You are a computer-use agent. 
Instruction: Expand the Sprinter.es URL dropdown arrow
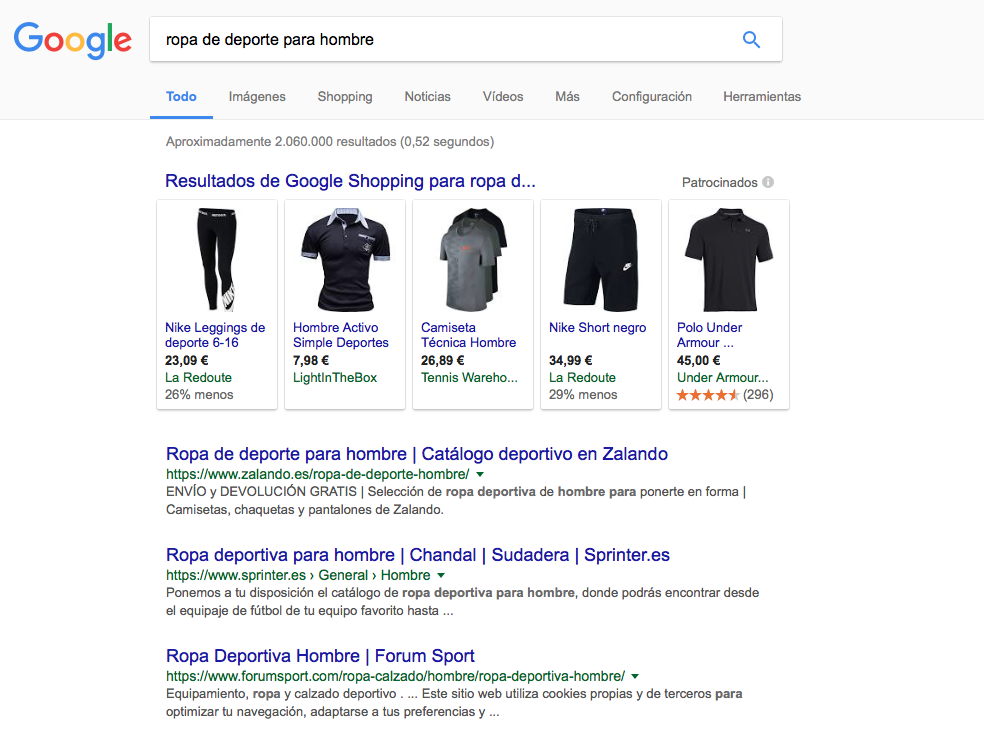tap(441, 576)
